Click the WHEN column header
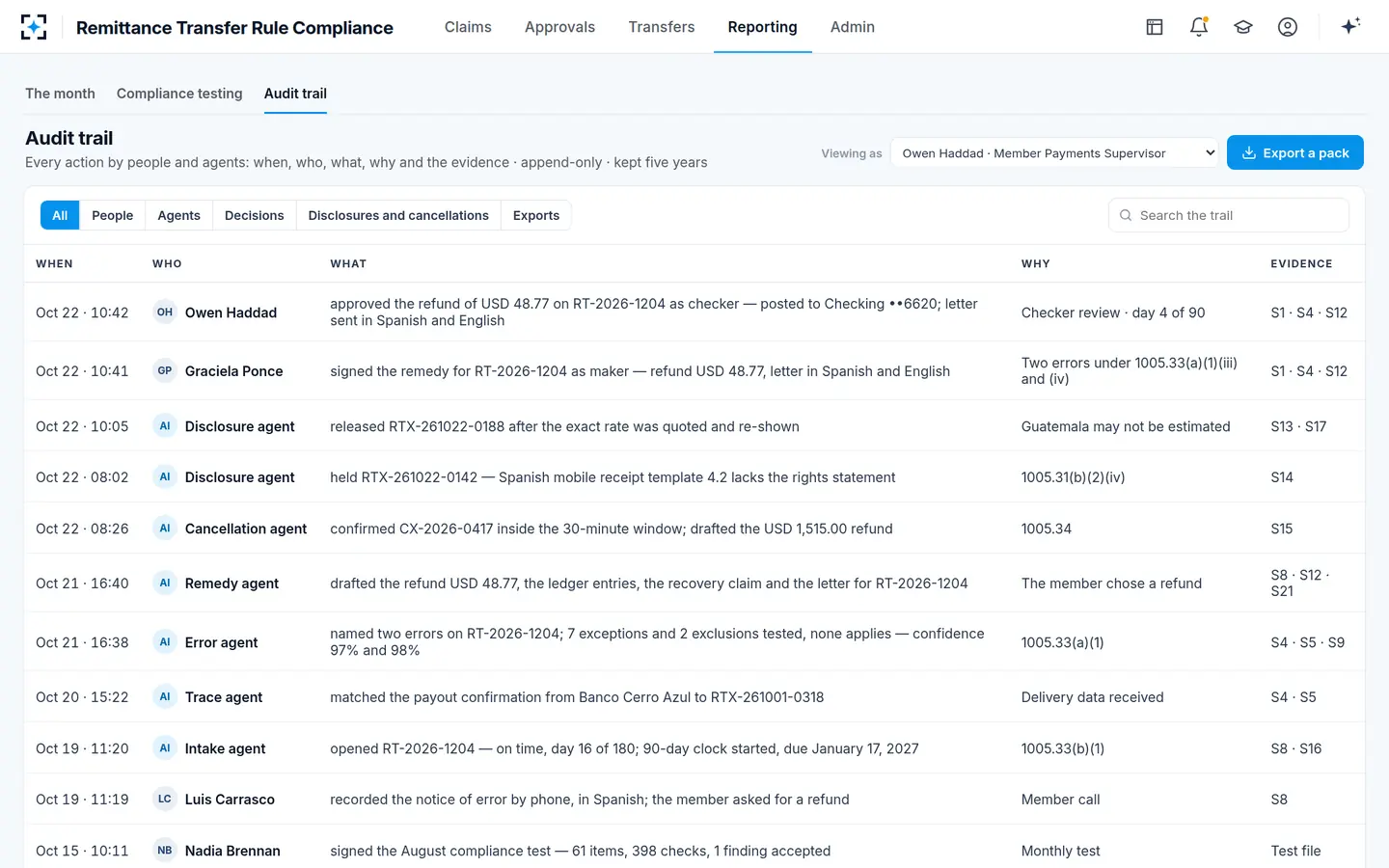 tap(54, 263)
